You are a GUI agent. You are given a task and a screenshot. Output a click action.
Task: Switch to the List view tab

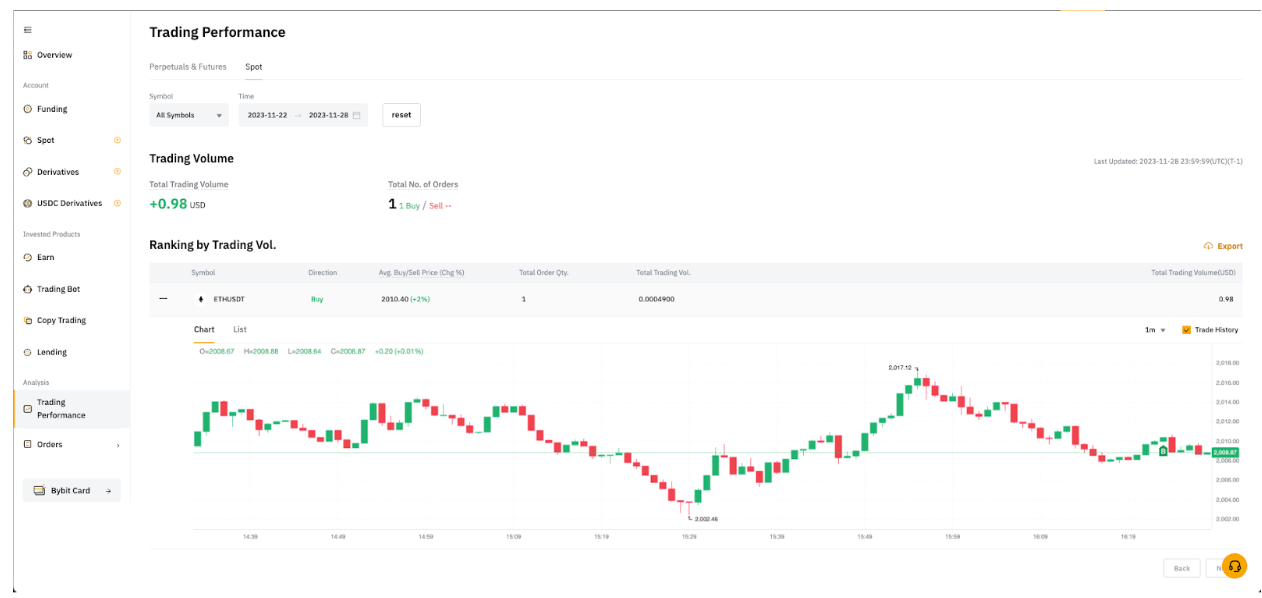240,329
